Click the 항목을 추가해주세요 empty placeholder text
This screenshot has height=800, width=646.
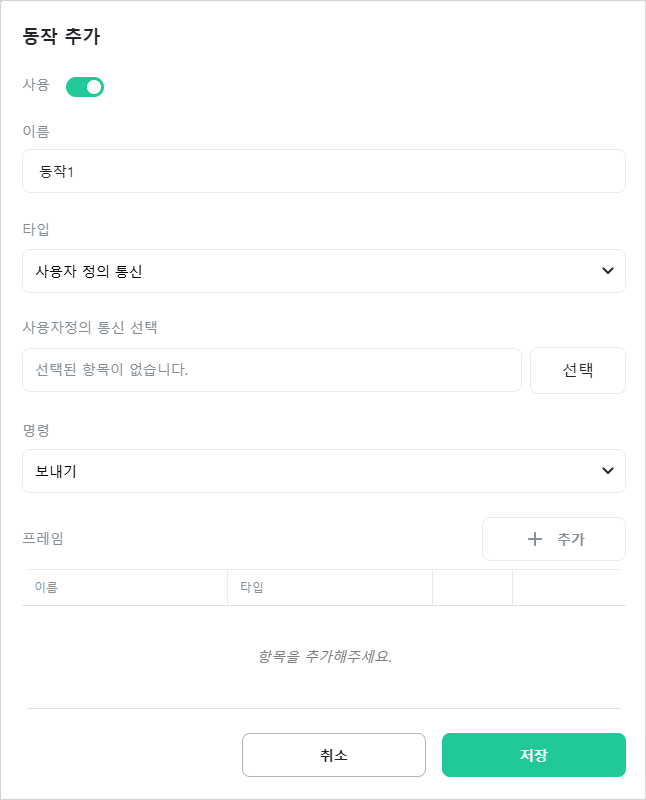(325, 656)
